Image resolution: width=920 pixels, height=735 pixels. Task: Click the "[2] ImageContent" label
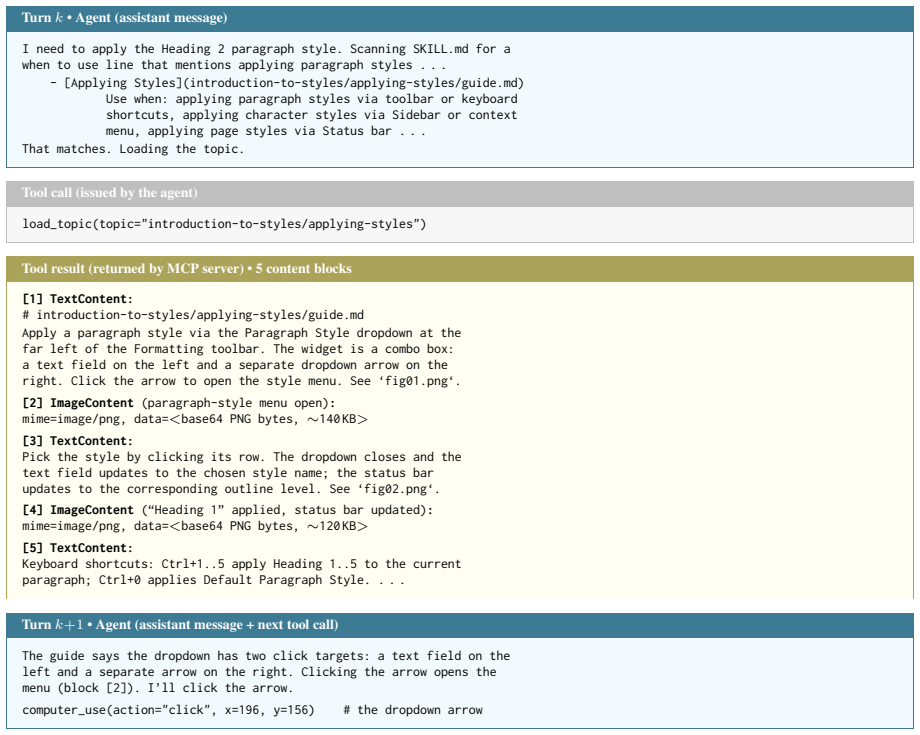click(77, 403)
